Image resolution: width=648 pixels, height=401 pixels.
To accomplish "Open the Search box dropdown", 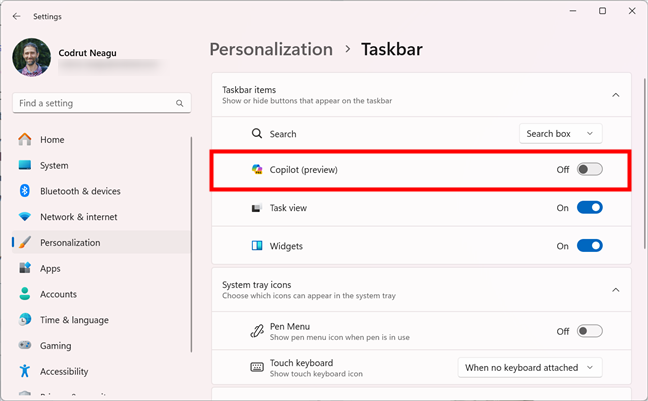I will [560, 134].
